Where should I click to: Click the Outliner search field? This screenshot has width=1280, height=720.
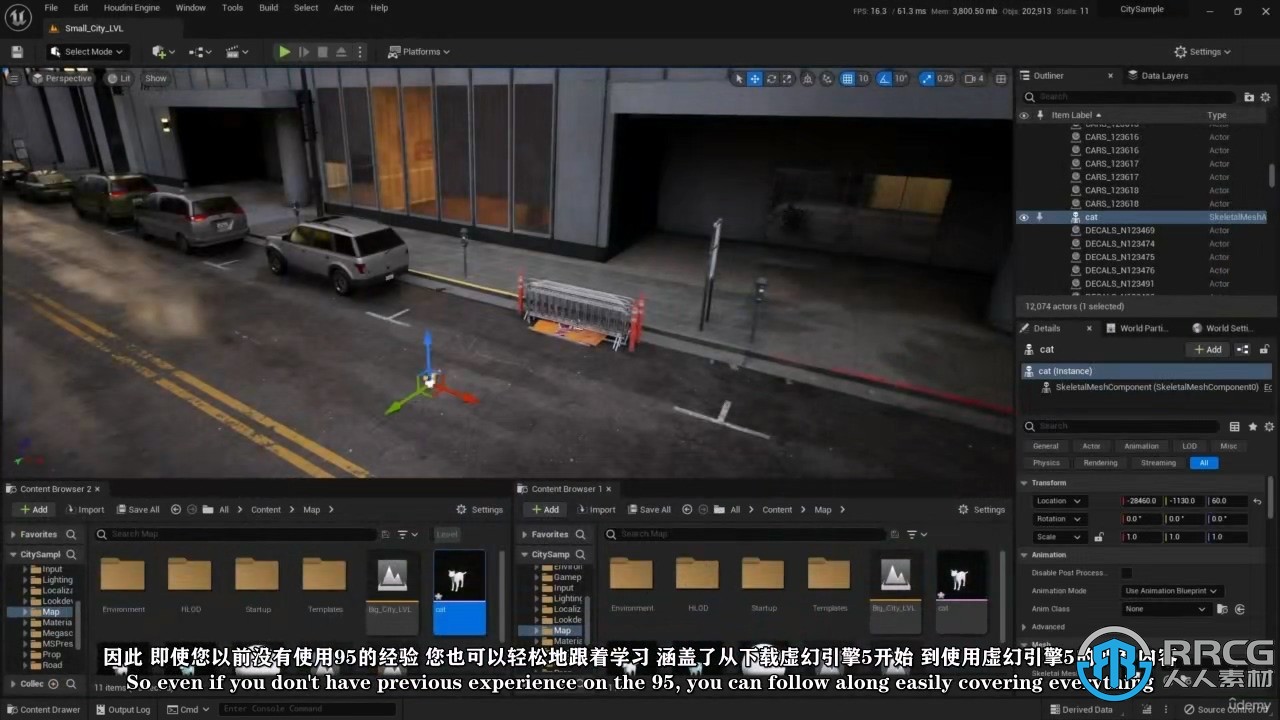1130,97
